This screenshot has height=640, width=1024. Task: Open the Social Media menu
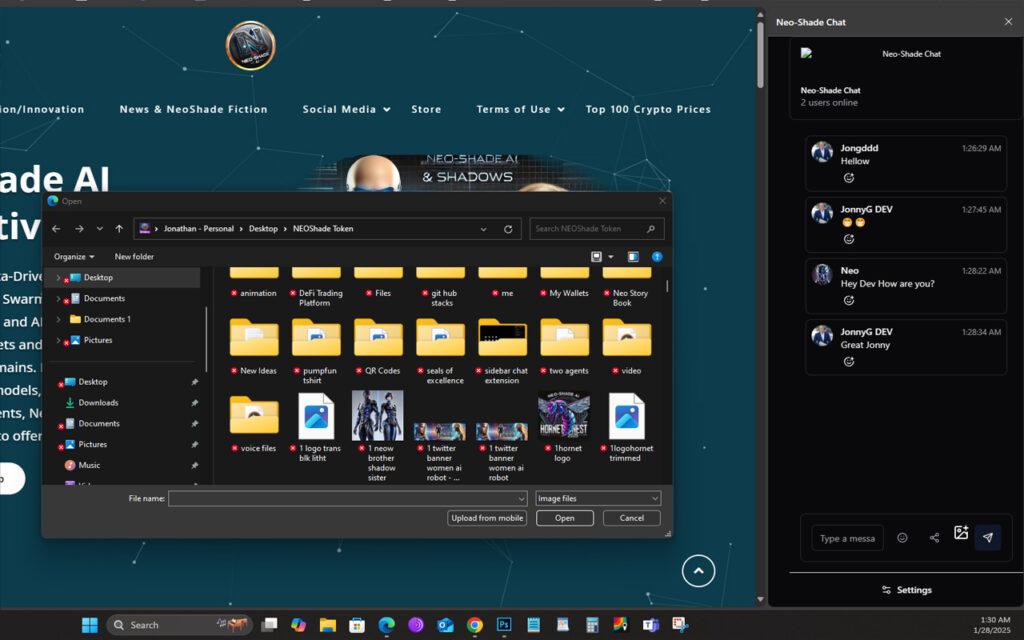[346, 109]
